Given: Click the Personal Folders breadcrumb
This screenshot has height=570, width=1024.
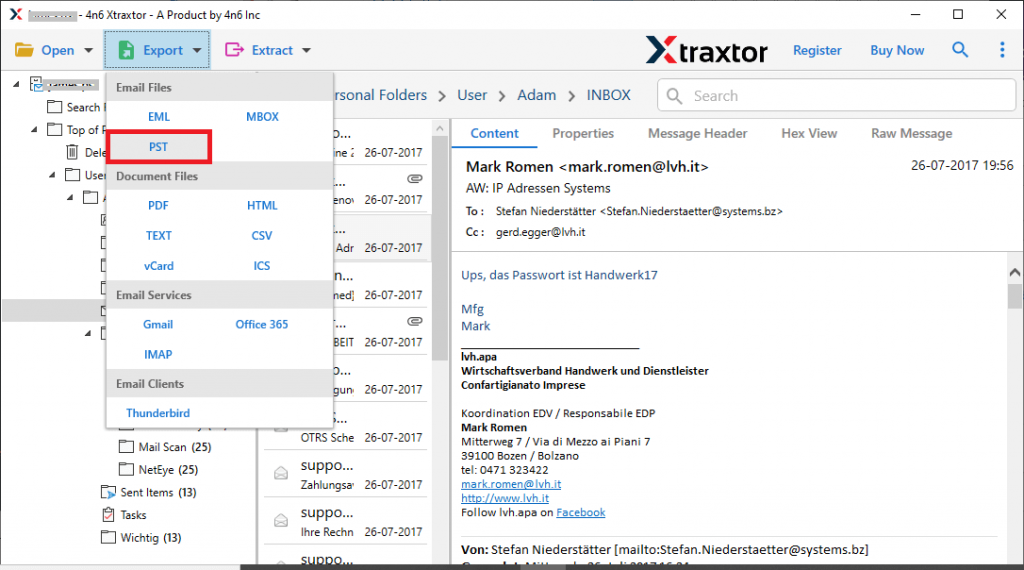Looking at the screenshot, I should pos(380,95).
